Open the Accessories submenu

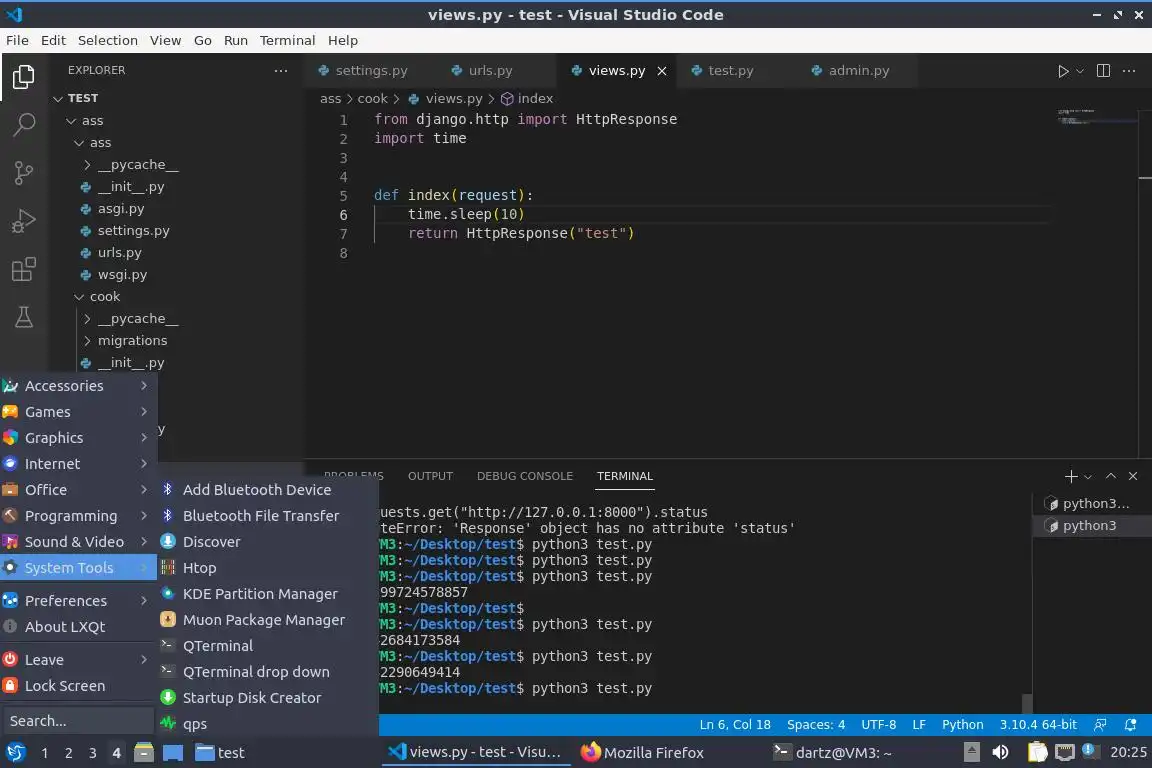pos(77,386)
